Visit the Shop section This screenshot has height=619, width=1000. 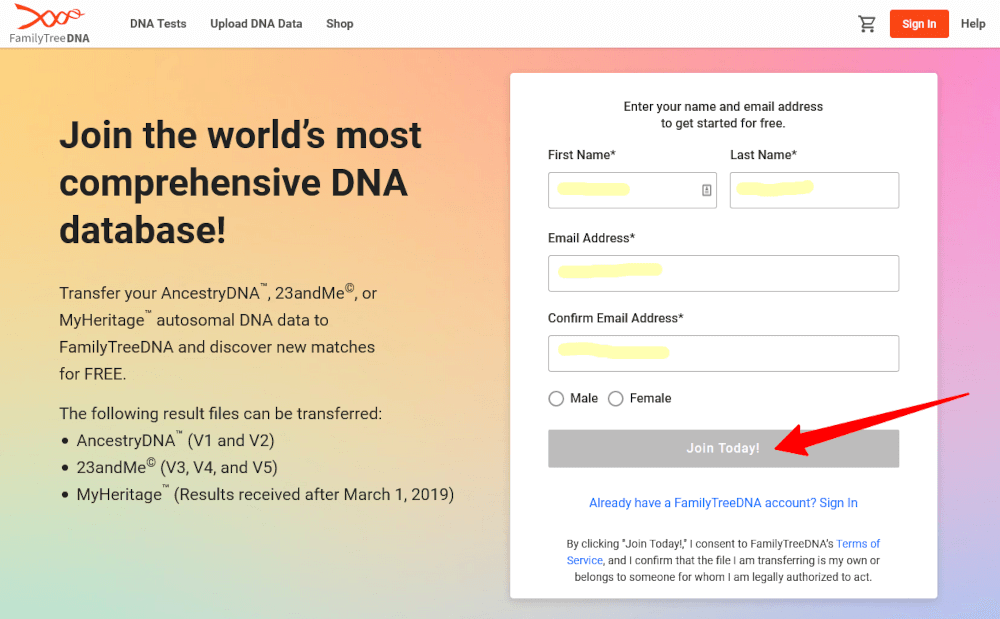click(x=339, y=23)
